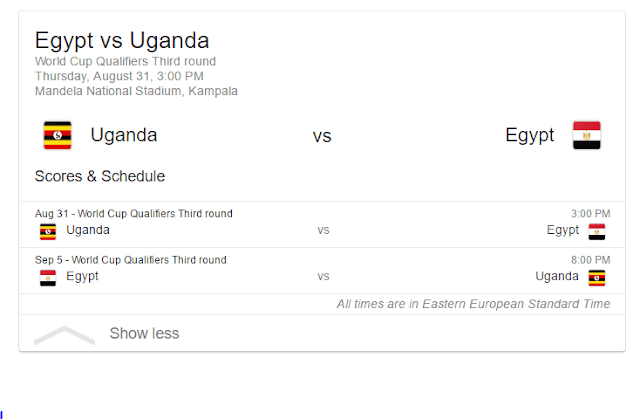Viewport: 640px width, 419px height.
Task: Click Uganda team name in Aug 31 row
Action: 88,230
